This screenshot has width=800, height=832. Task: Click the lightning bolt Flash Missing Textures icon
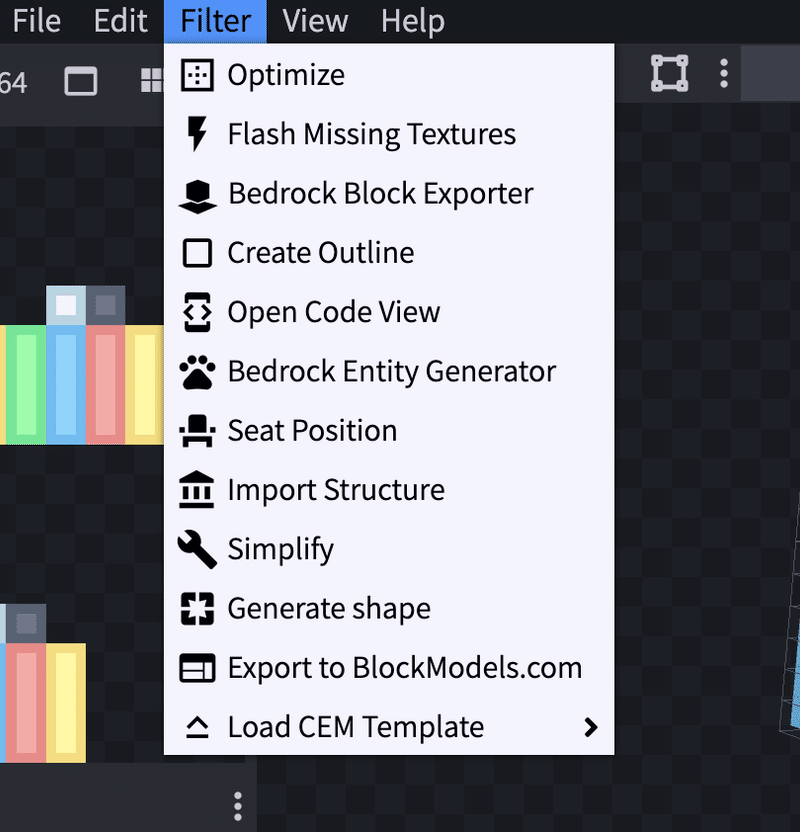pyautogui.click(x=197, y=134)
